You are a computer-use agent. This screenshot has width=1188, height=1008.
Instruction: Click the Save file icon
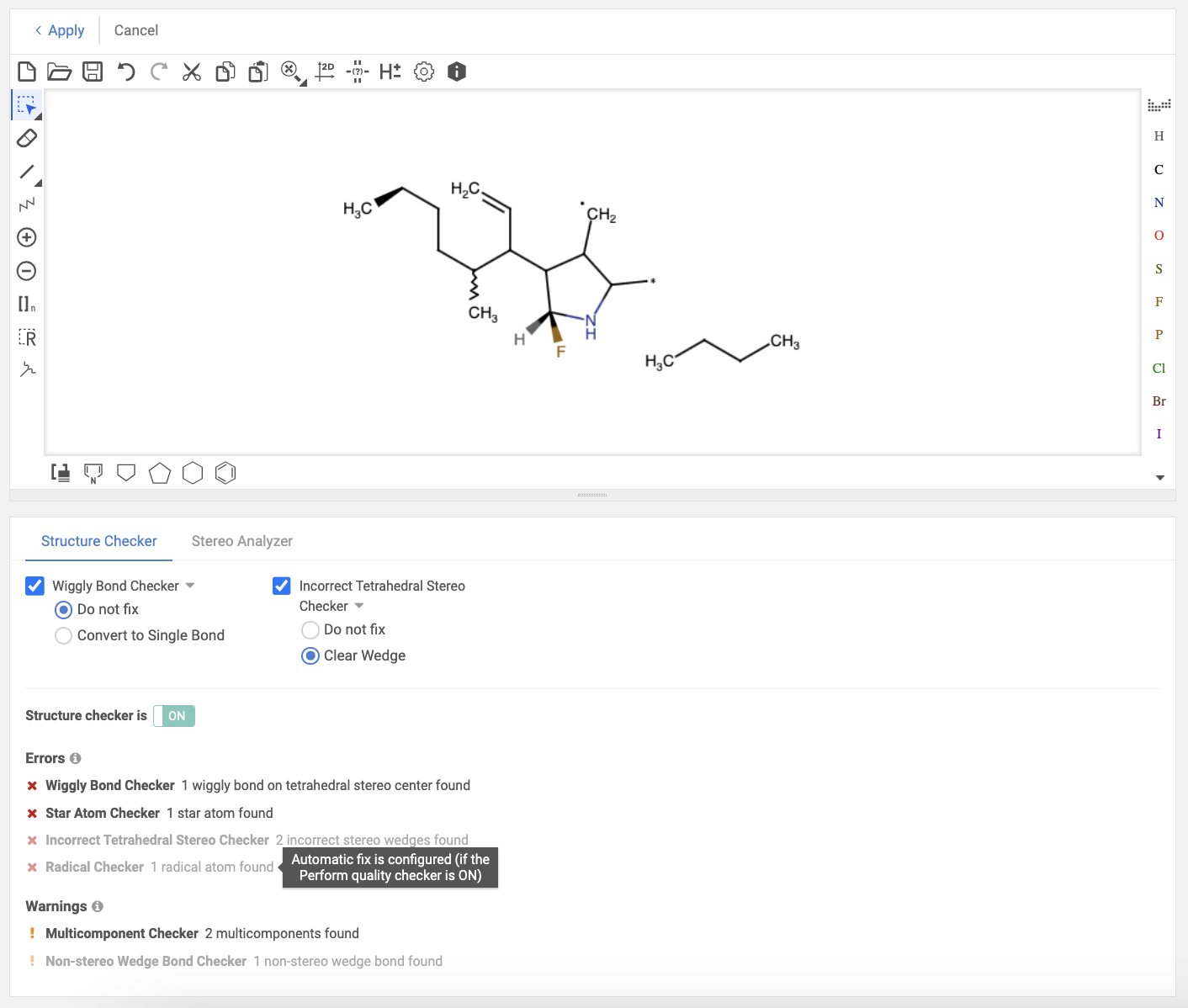[x=93, y=72]
